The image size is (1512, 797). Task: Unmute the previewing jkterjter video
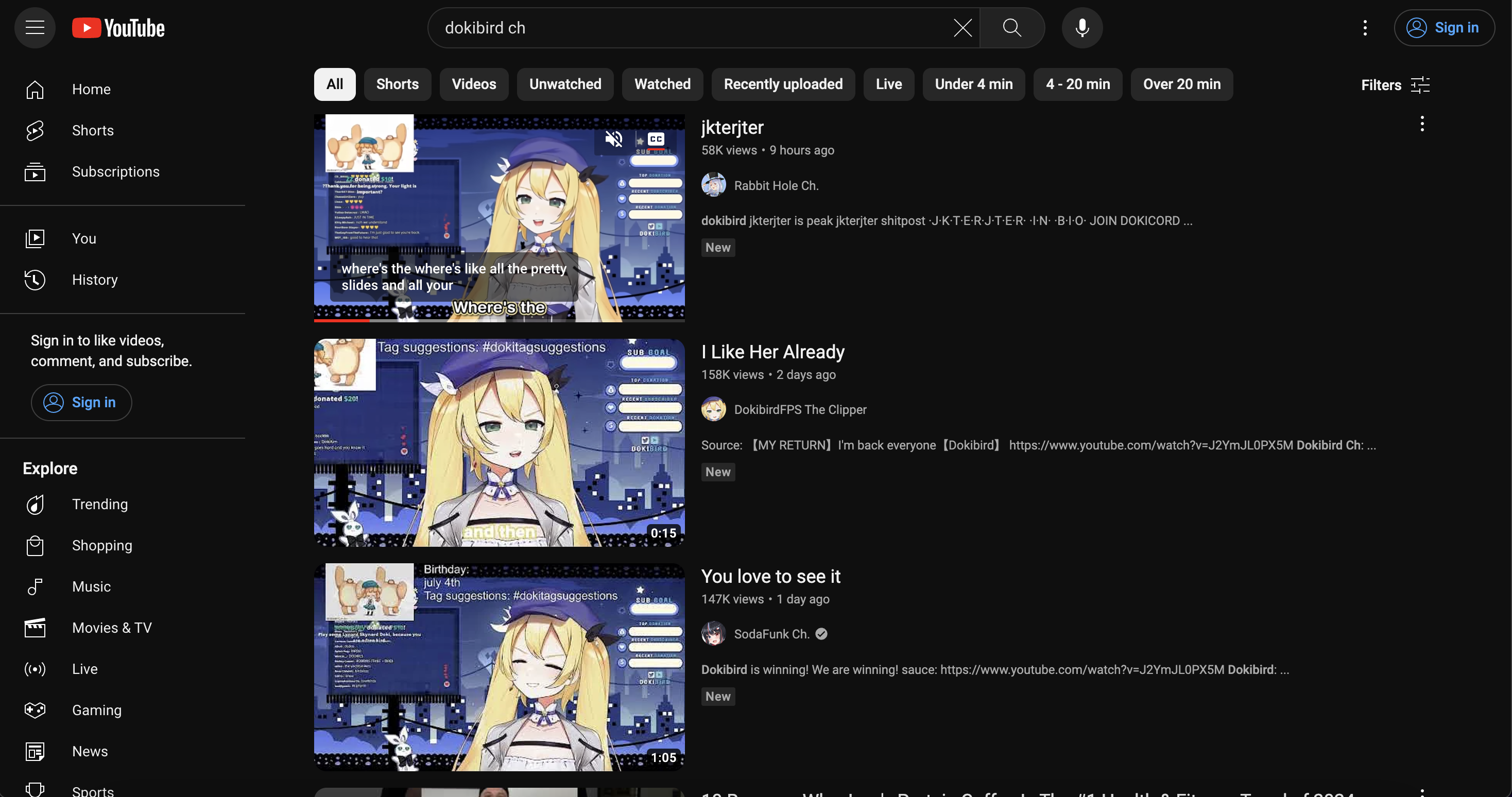click(x=614, y=139)
